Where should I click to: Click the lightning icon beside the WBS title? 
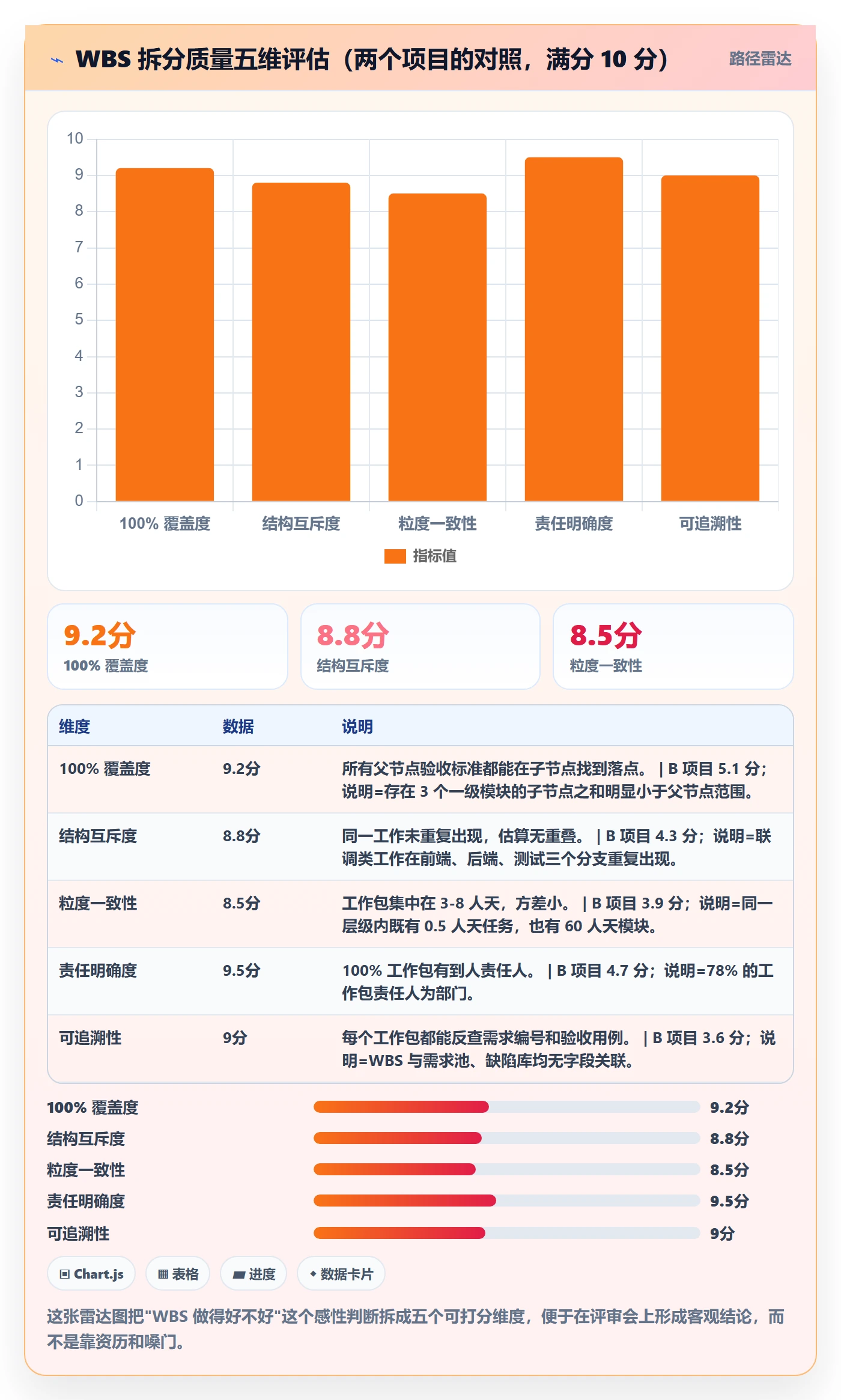(x=57, y=60)
